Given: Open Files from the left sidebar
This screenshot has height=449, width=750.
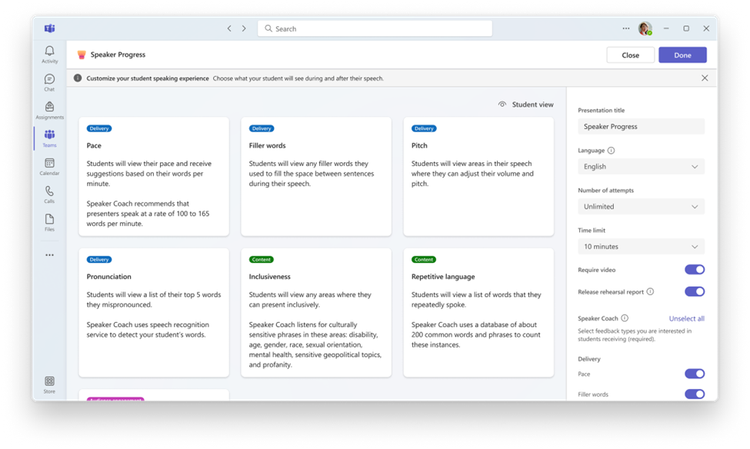Looking at the screenshot, I should tap(49, 222).
